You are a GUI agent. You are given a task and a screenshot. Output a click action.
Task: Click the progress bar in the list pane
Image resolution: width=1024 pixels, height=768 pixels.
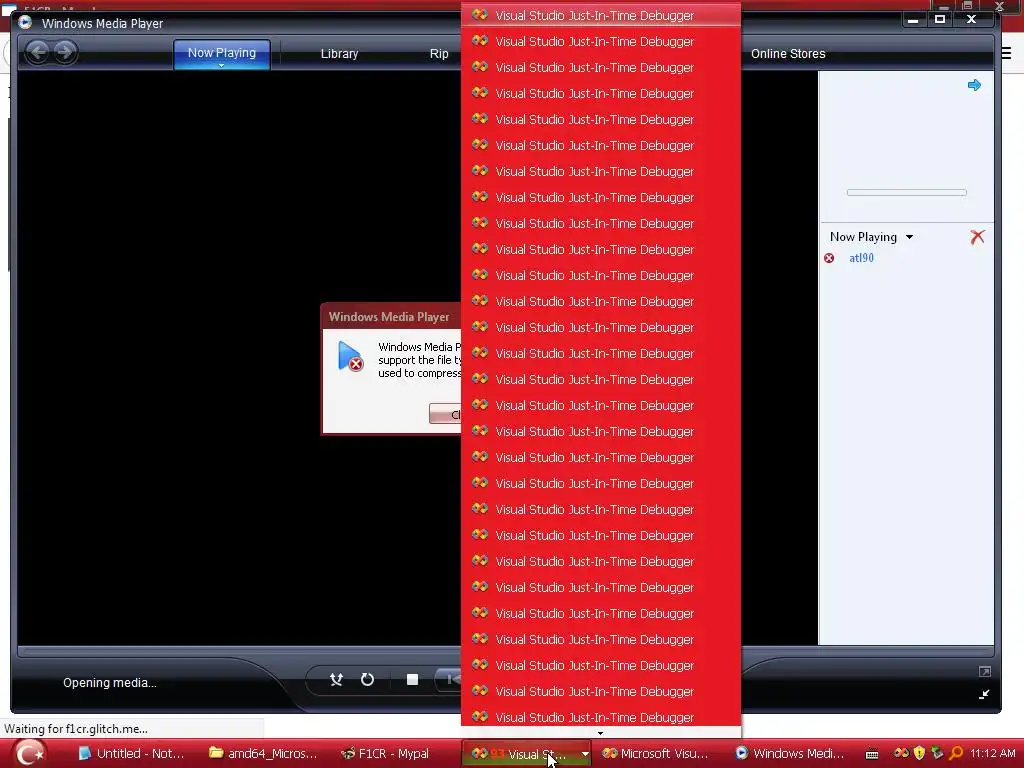coord(906,193)
